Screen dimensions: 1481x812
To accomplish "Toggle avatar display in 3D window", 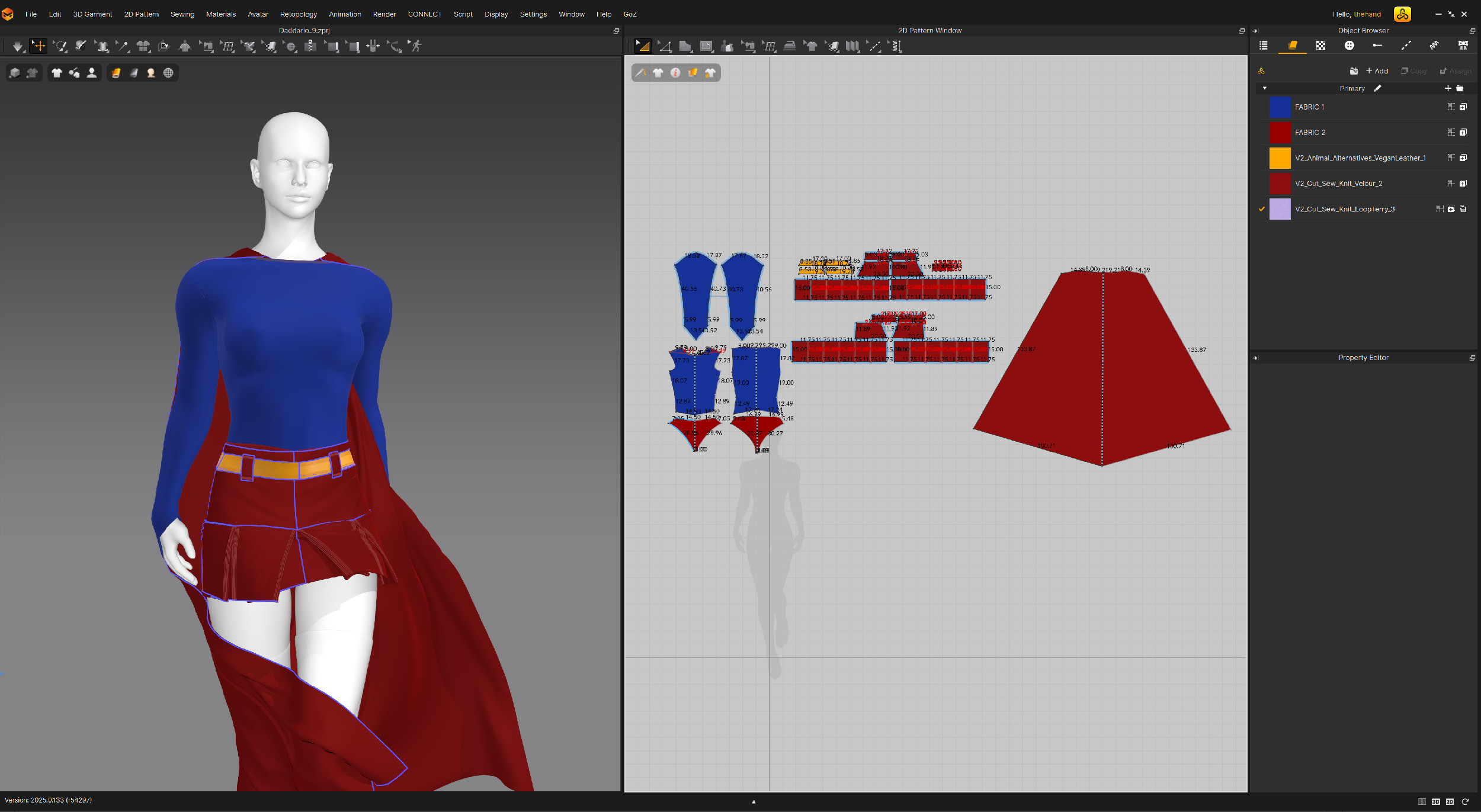I will [92, 73].
